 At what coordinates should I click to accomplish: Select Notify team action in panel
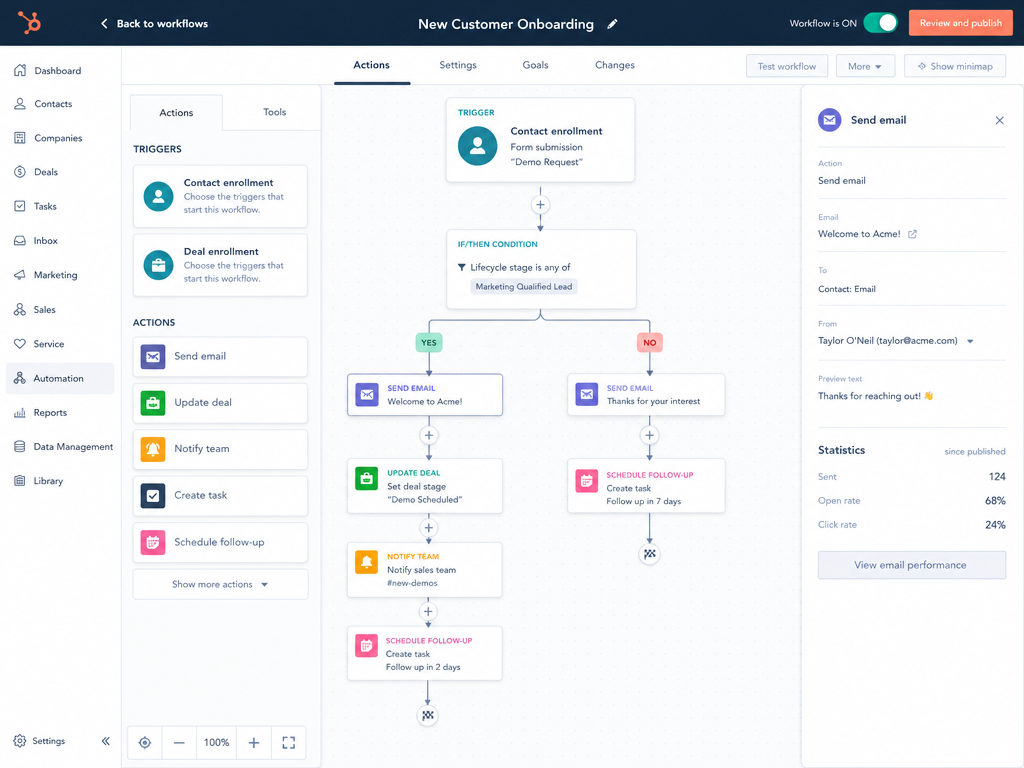click(220, 449)
